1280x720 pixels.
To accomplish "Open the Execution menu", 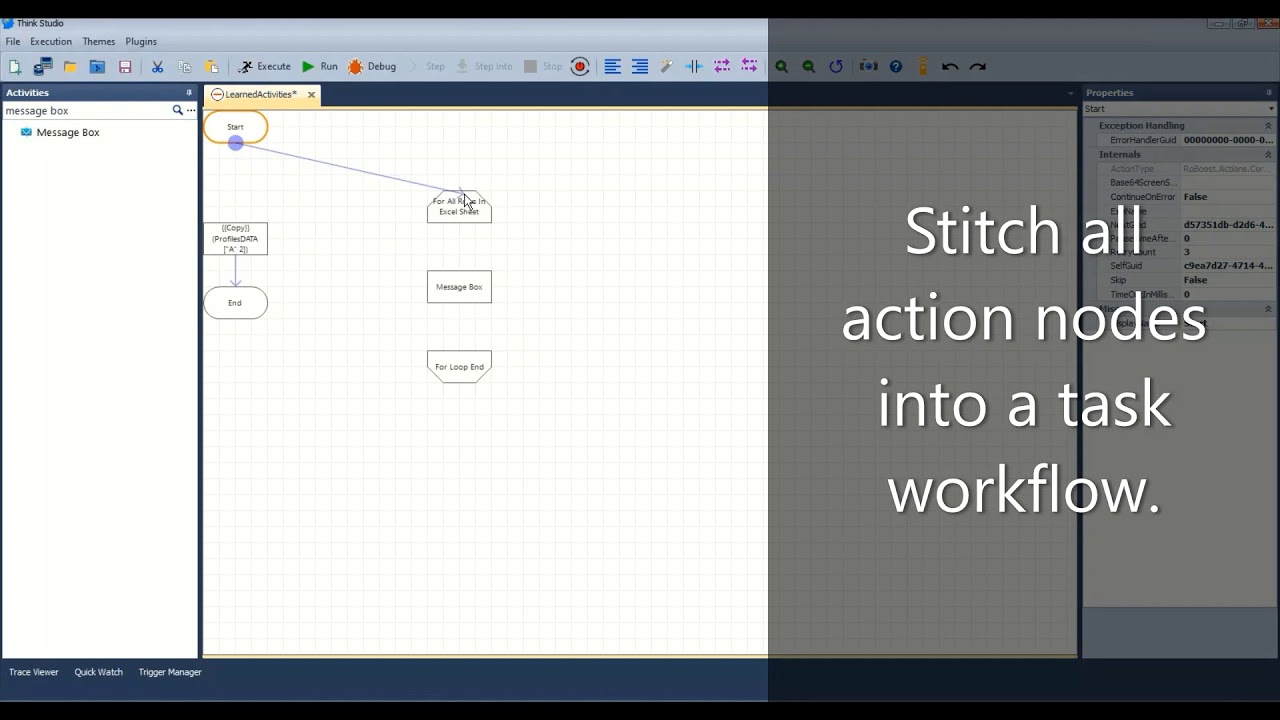I will point(51,42).
